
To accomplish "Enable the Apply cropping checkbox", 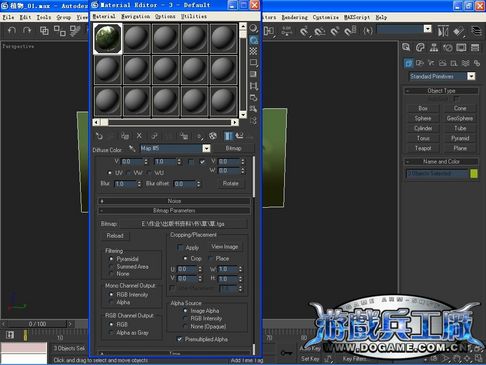I will click(x=180, y=248).
